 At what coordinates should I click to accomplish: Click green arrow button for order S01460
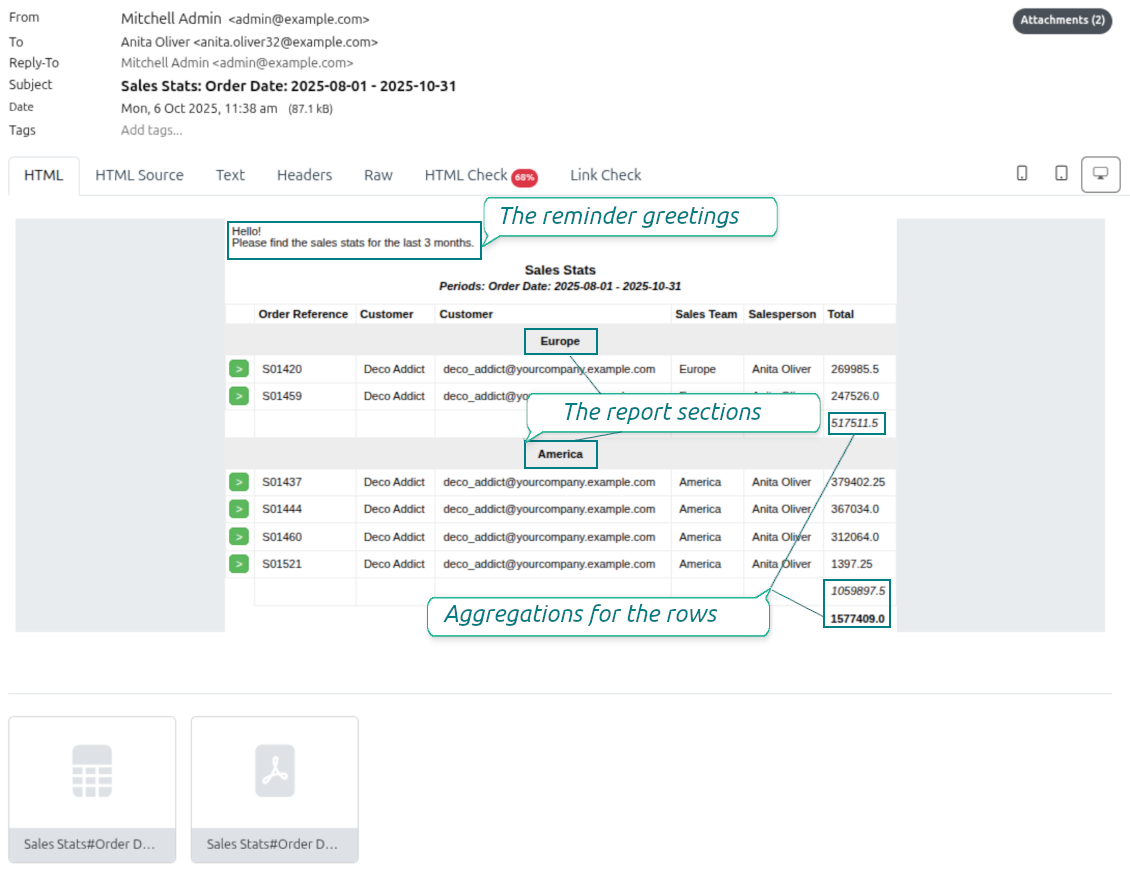238,537
